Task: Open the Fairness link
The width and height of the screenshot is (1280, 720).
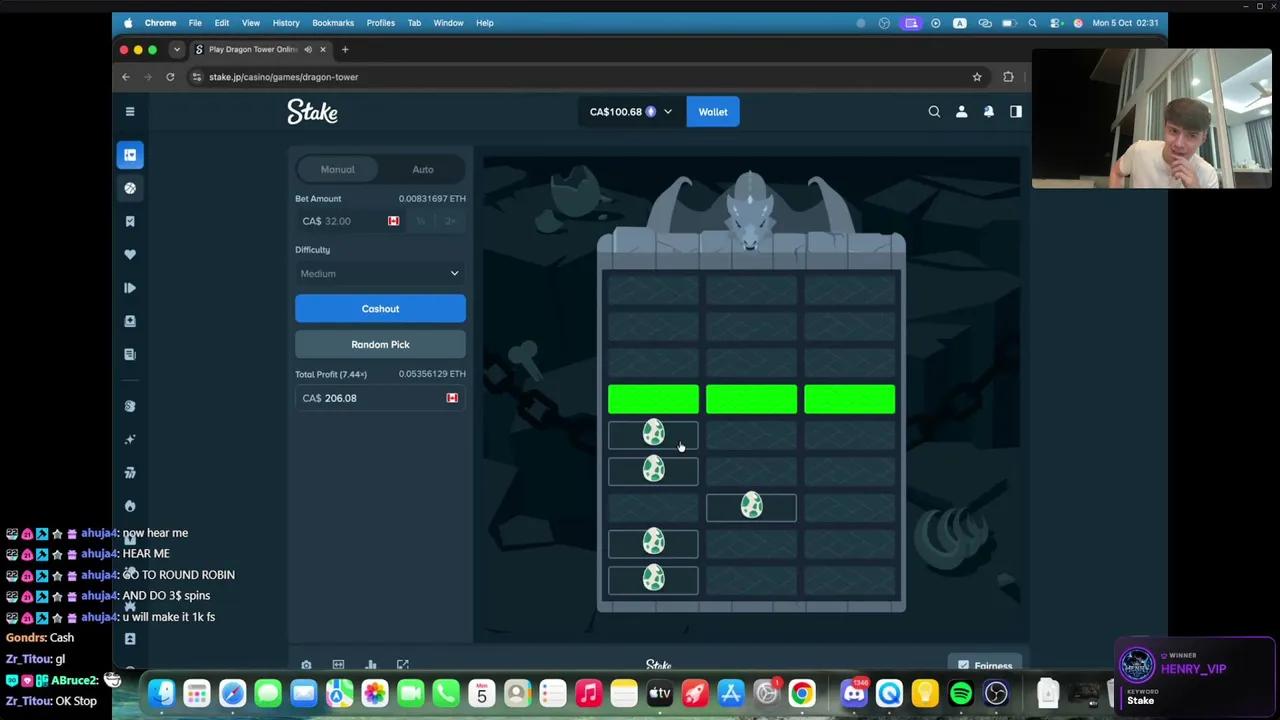Action: [x=985, y=665]
